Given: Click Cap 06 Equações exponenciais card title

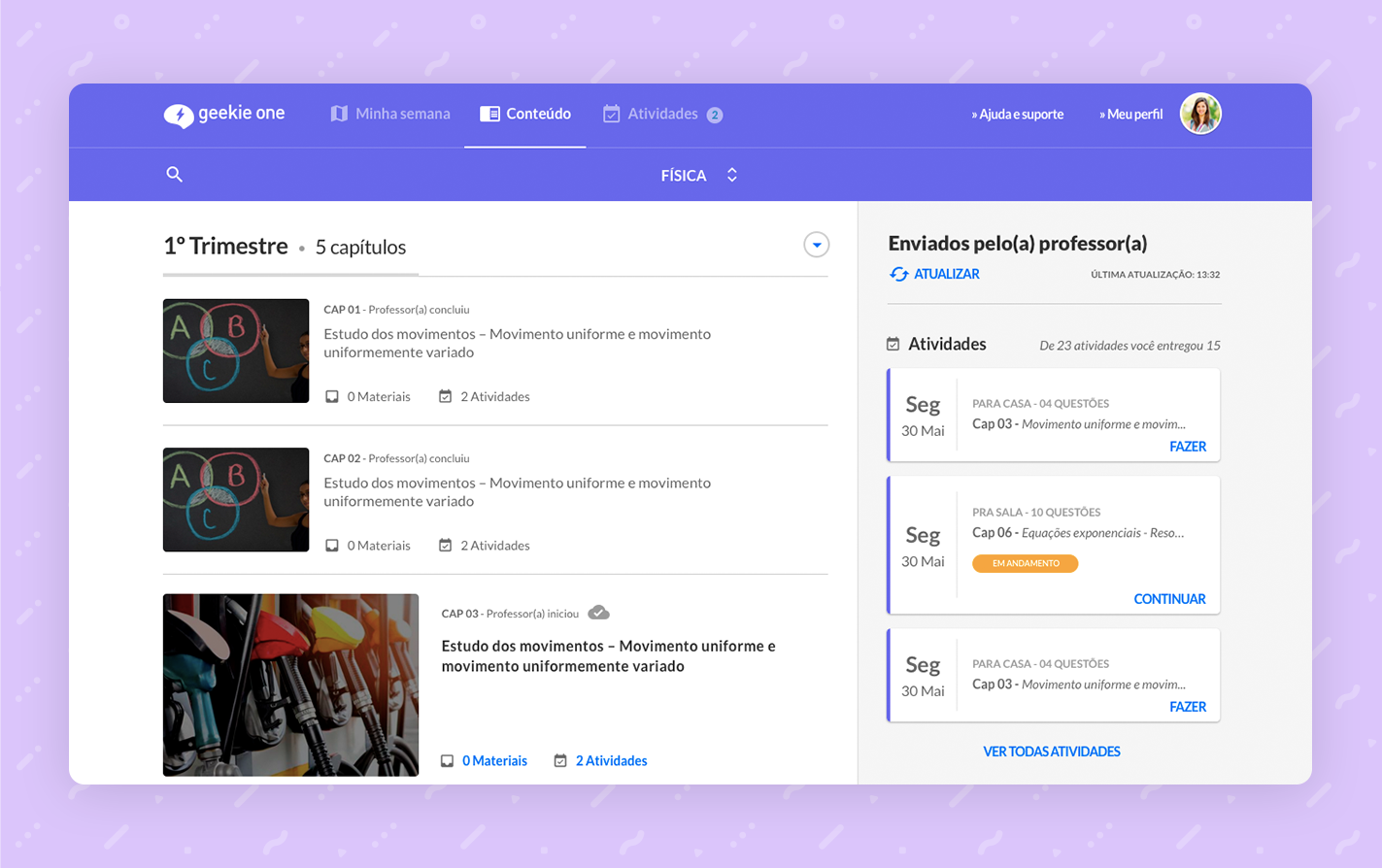Looking at the screenshot, I should (1078, 533).
